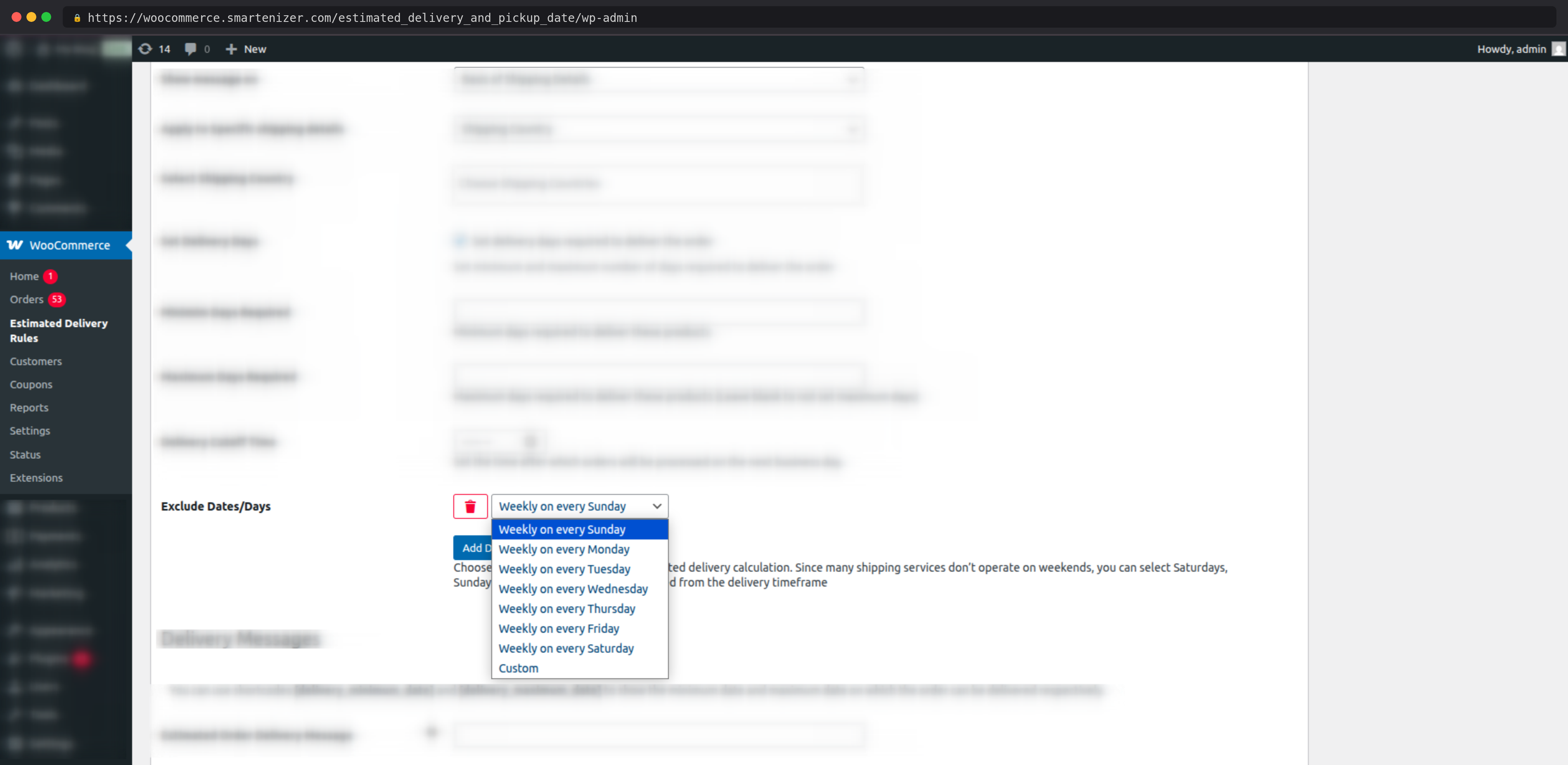This screenshot has height=765, width=1568.
Task: Pick the Custom option in list
Action: pyautogui.click(x=518, y=668)
